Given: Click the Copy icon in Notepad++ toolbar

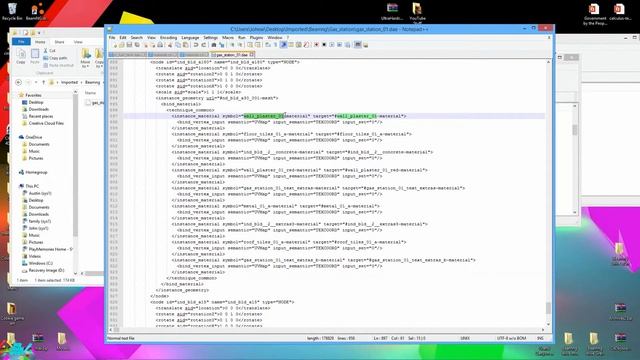Looking at the screenshot, I should coord(178,45).
